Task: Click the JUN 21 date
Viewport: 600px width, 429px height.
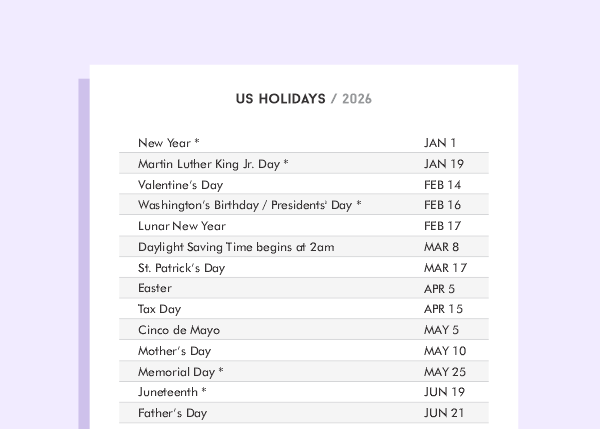Action: (444, 413)
